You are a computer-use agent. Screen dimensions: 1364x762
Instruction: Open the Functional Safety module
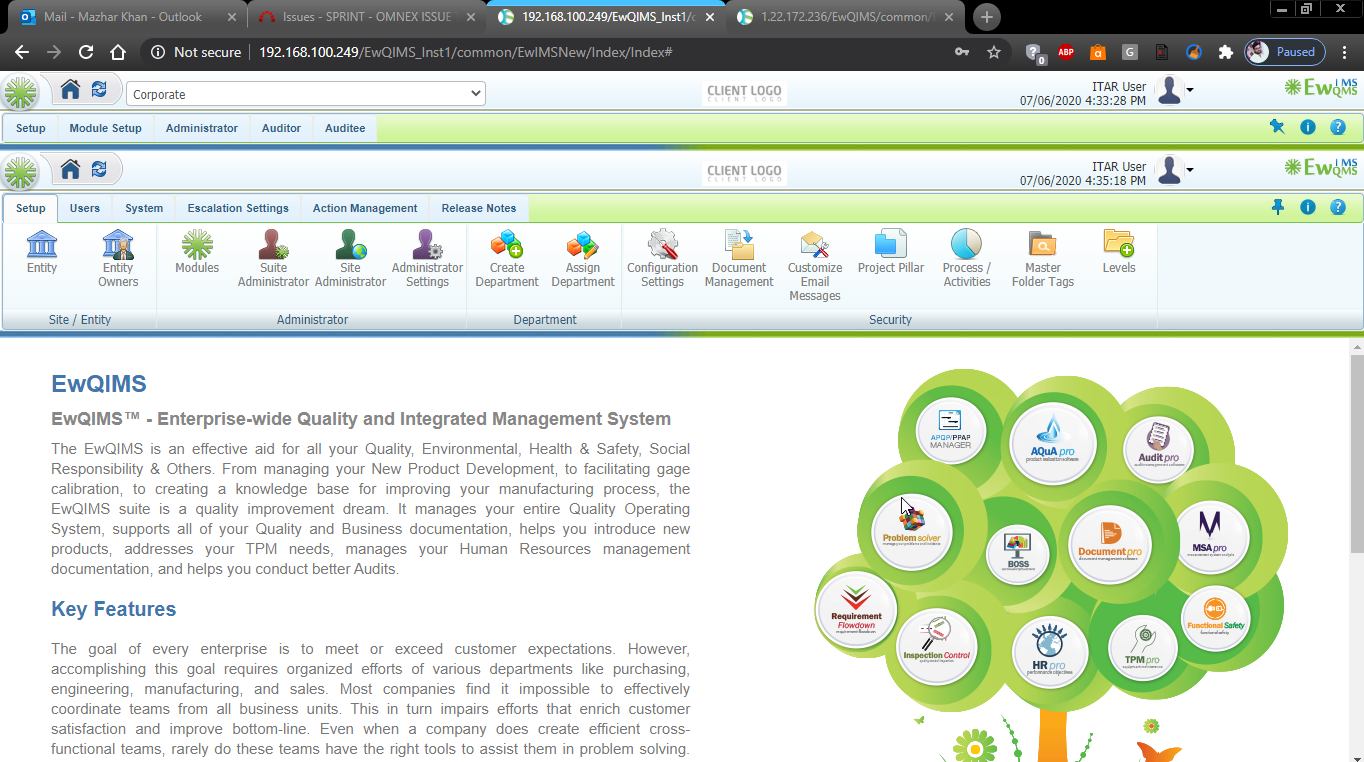[x=1216, y=617]
